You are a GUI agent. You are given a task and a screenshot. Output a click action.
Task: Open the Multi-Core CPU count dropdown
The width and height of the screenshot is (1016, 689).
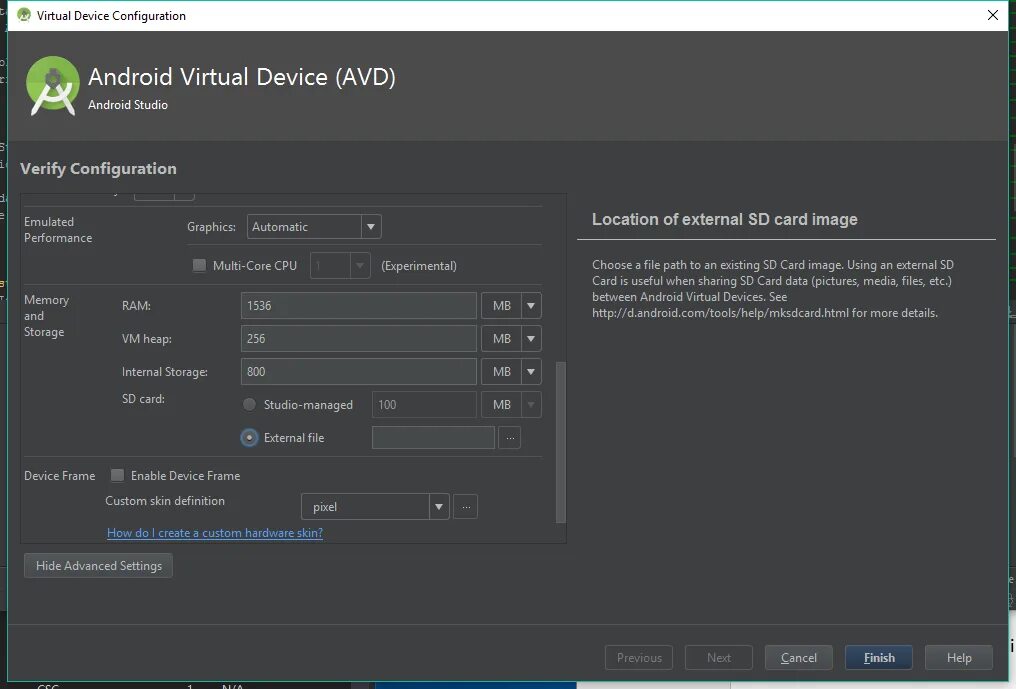coord(340,266)
